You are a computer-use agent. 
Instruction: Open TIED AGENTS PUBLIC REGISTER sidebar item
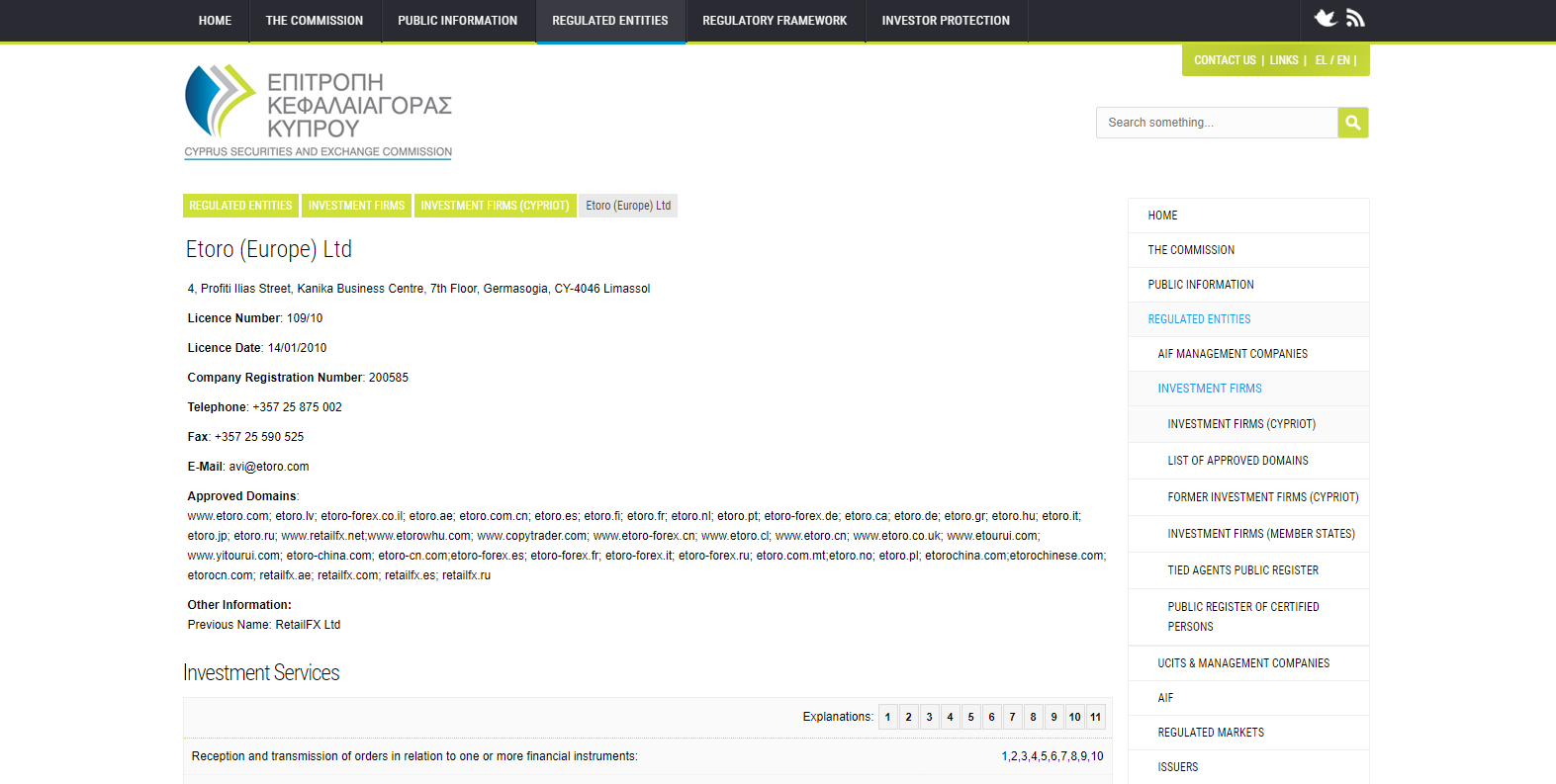point(1248,570)
